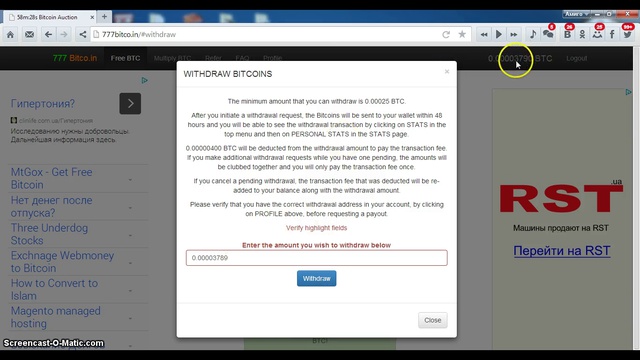
Task: Open the music note icon
Action: coord(533,34)
